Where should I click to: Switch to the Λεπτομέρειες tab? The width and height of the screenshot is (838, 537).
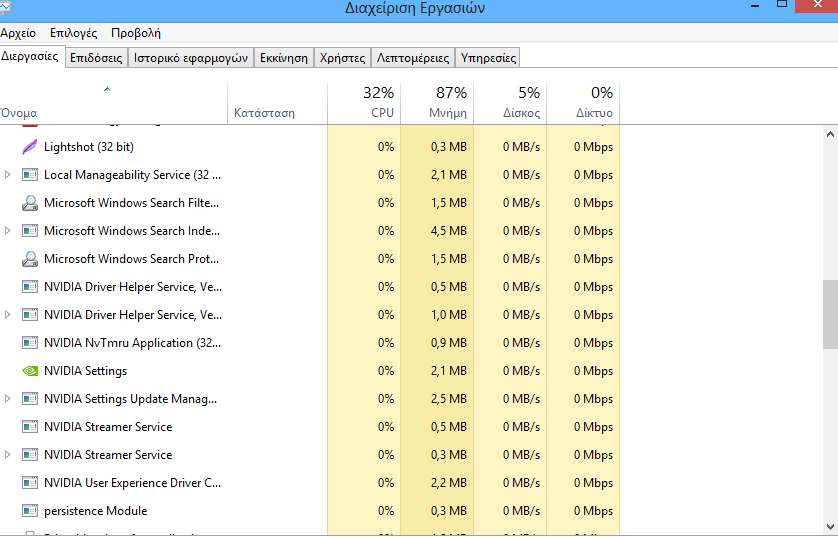(x=413, y=58)
